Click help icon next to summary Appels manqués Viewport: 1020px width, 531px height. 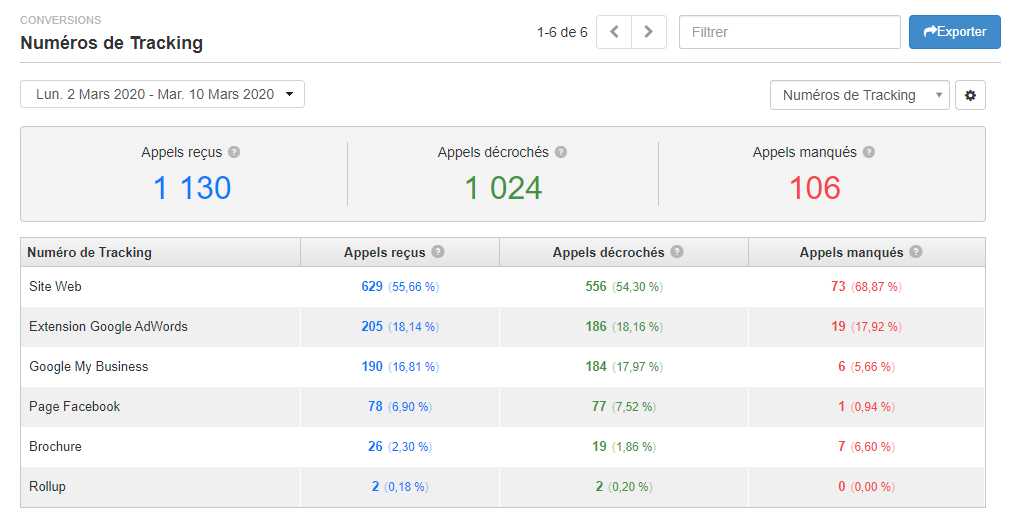869,152
